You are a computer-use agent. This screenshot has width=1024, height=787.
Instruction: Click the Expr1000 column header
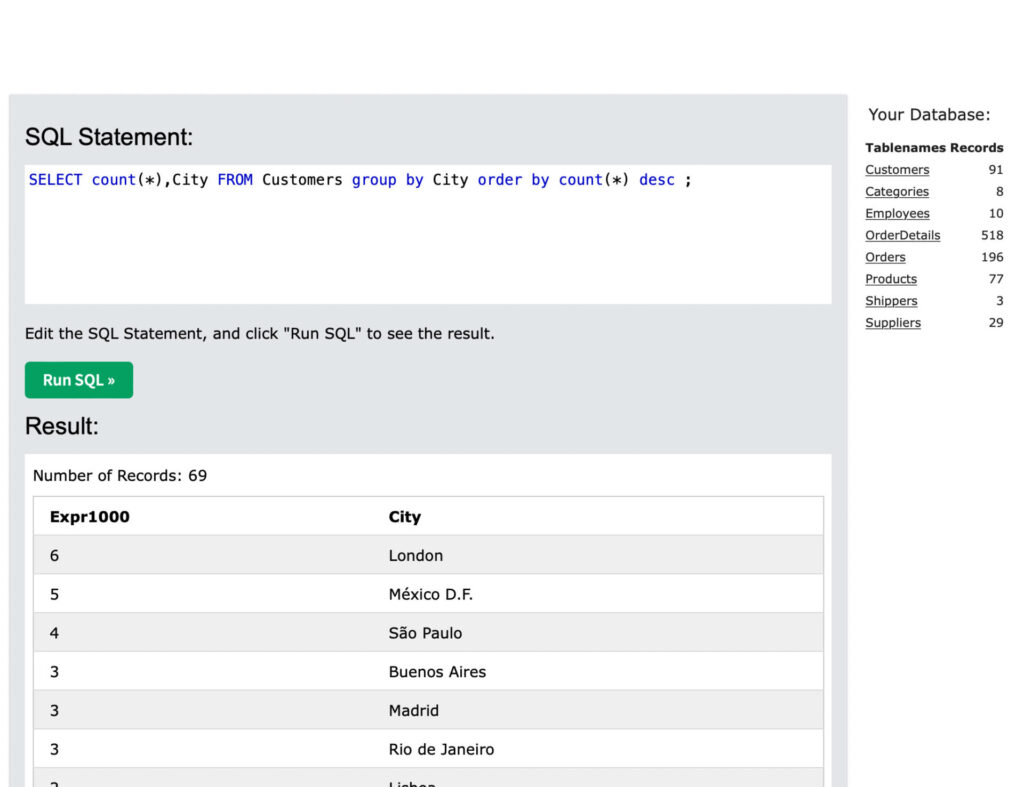[90, 517]
